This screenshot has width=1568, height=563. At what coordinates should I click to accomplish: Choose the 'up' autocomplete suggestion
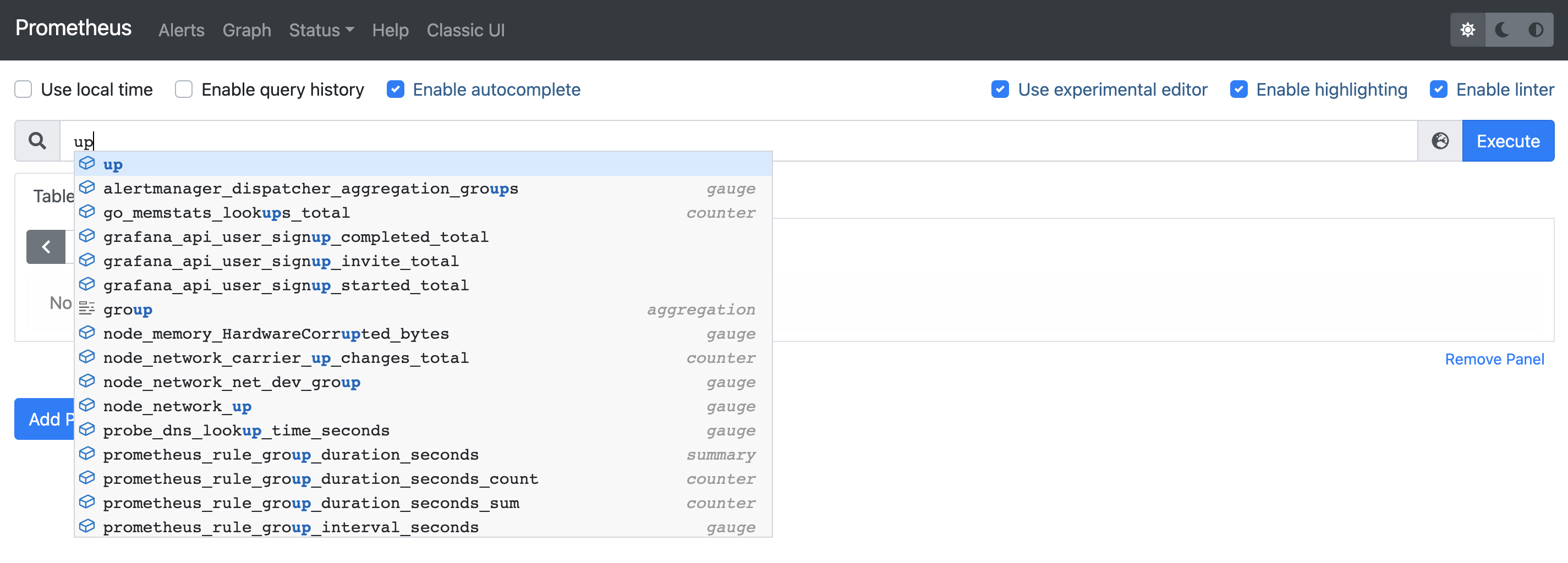point(113,165)
